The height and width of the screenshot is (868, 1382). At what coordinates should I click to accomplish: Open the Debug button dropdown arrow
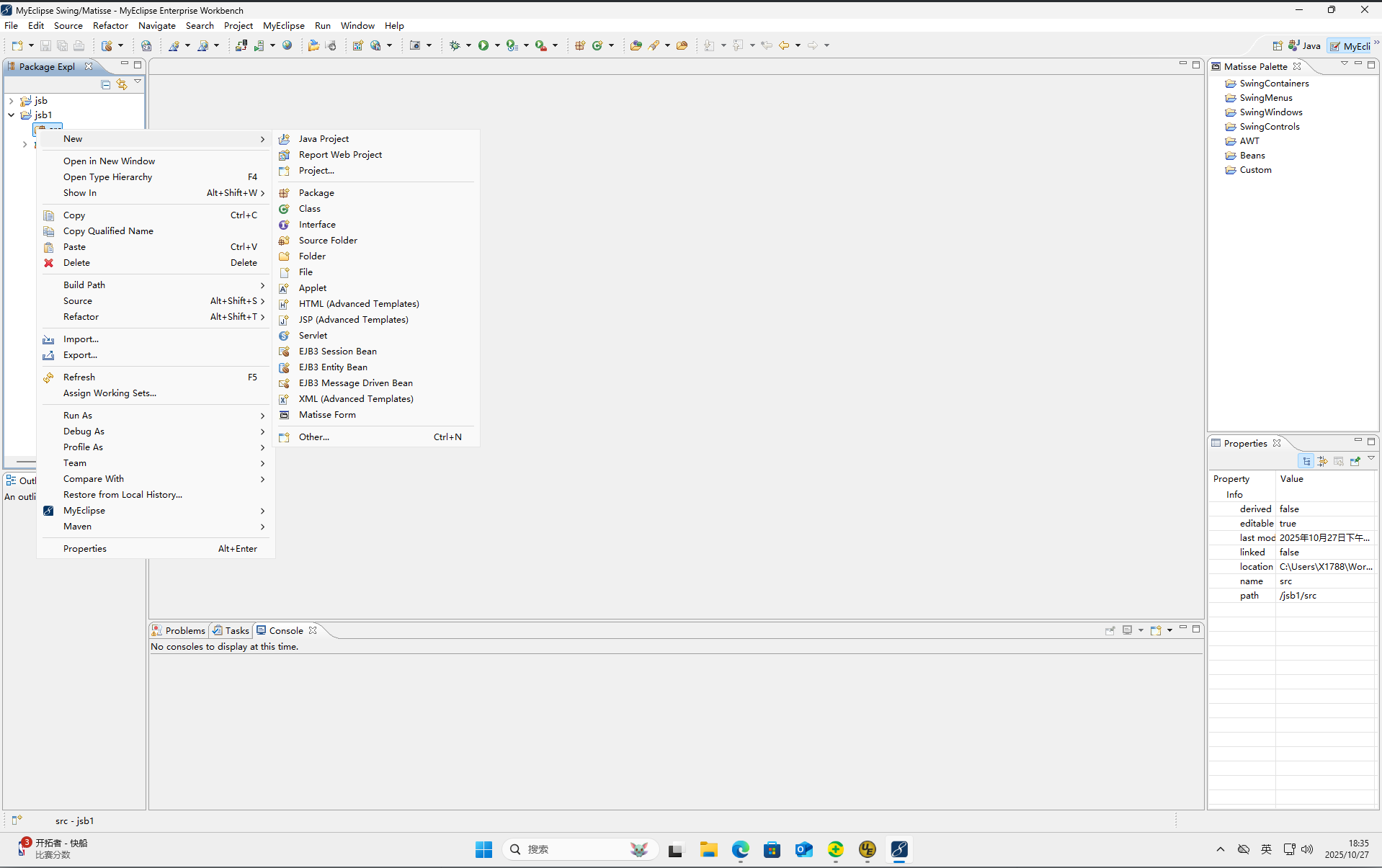pyautogui.click(x=468, y=45)
